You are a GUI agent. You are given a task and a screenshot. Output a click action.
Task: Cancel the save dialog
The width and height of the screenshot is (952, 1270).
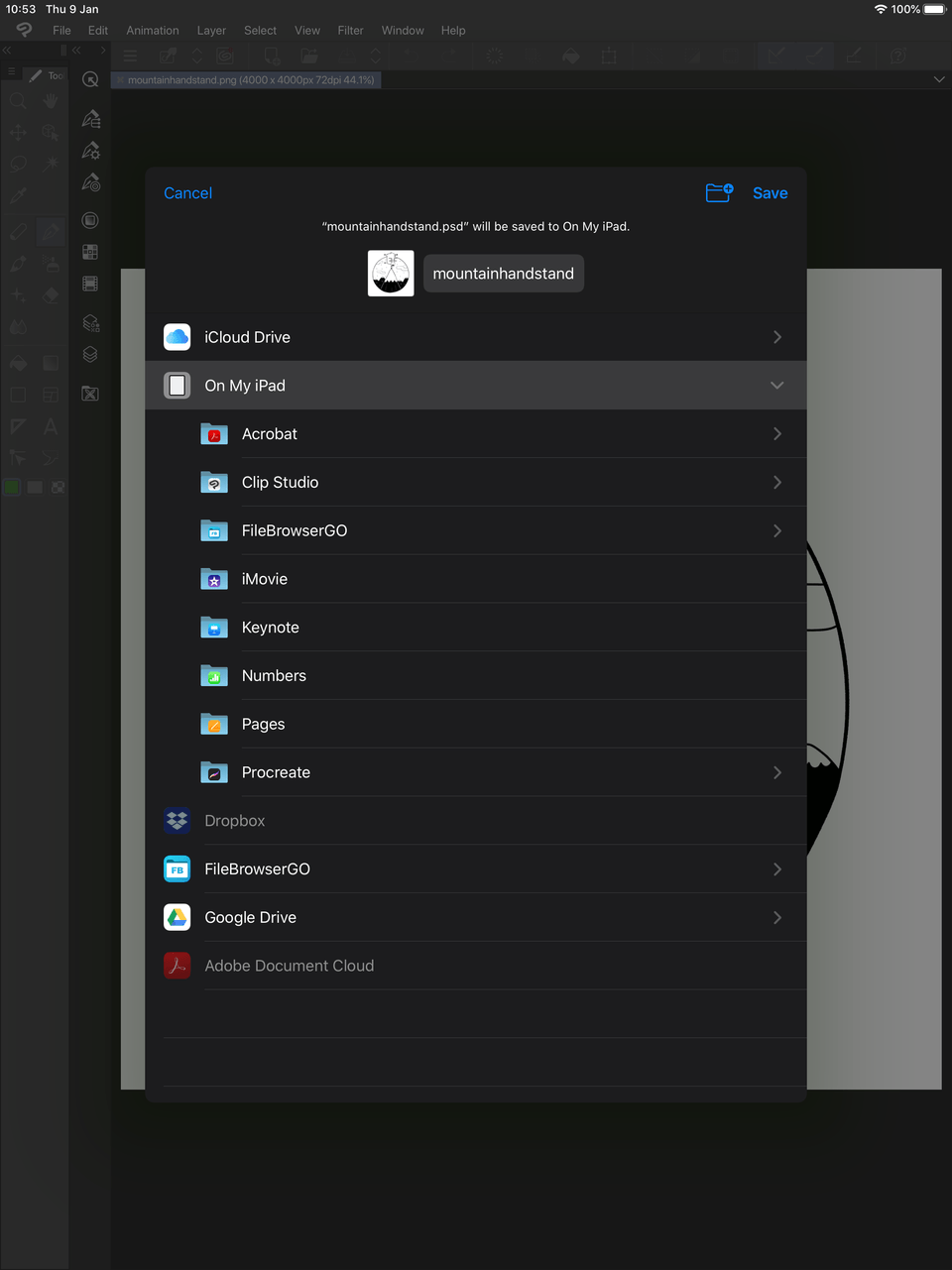coord(187,193)
